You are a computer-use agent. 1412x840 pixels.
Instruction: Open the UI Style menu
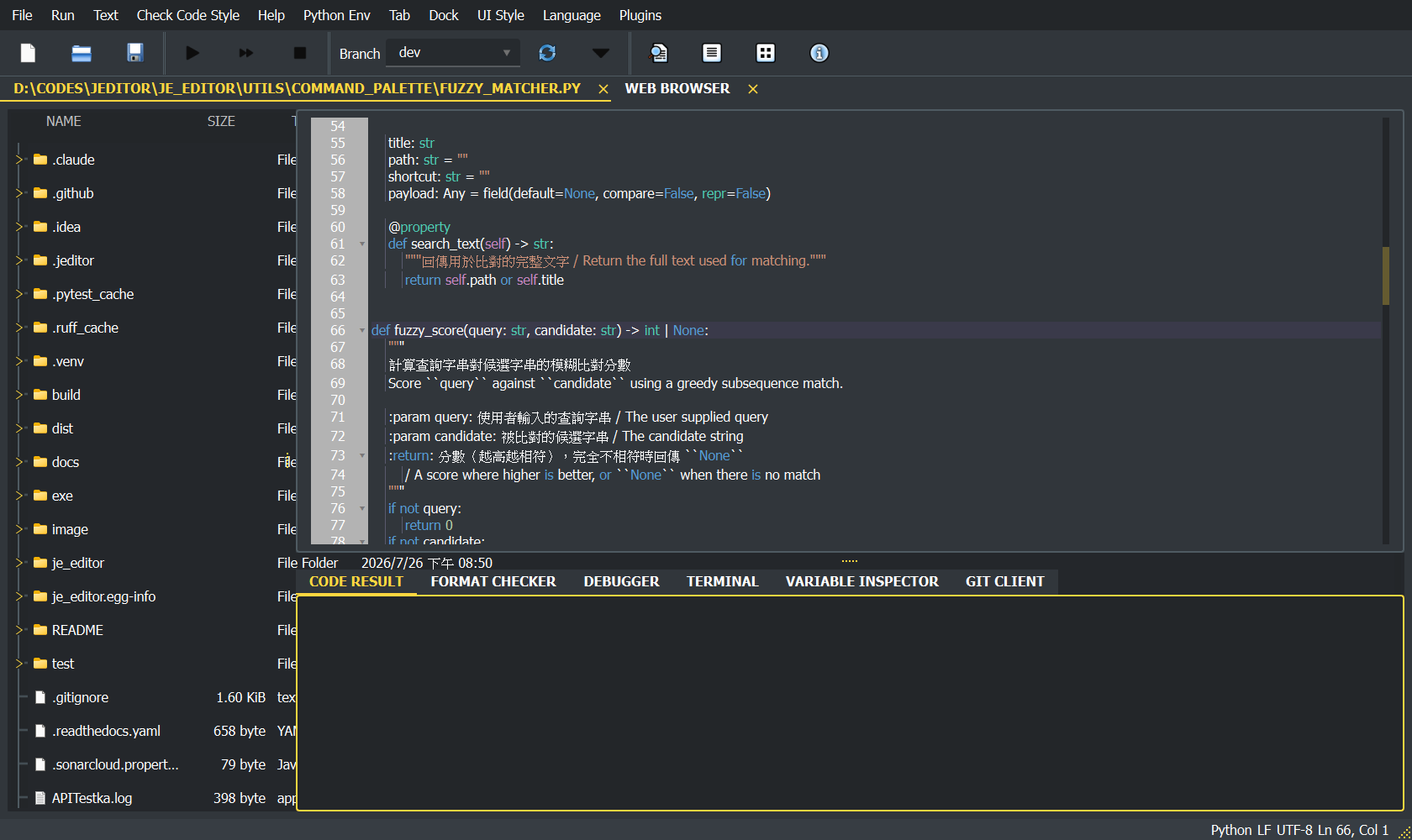[x=501, y=15]
